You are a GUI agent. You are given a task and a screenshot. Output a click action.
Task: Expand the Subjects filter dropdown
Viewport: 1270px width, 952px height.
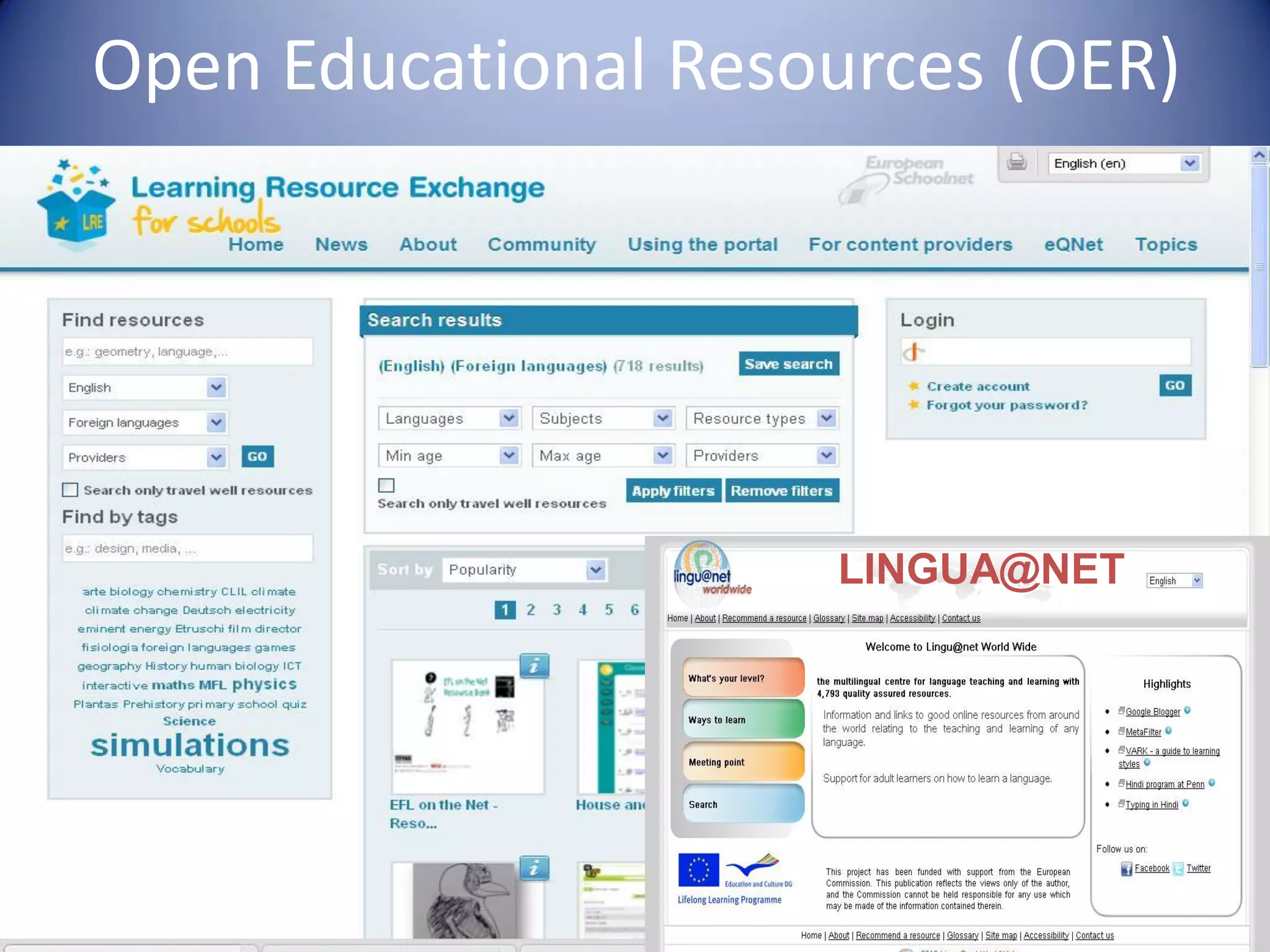tap(603, 418)
